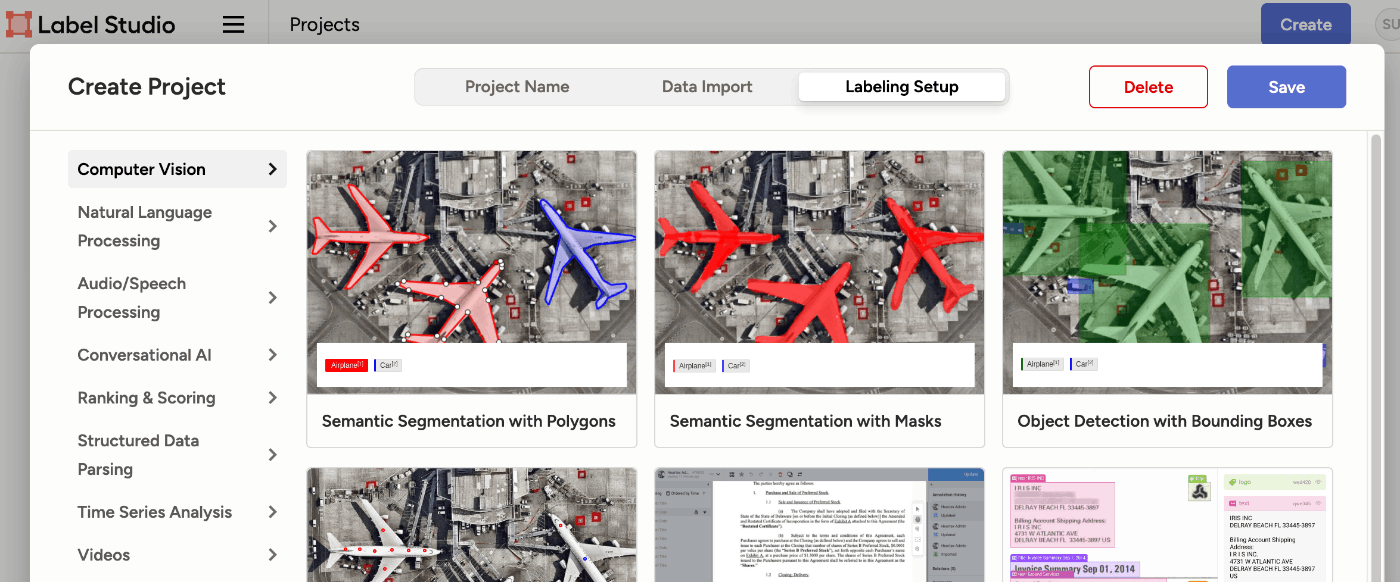Click the Semantic Segmentation with Masks title
This screenshot has height=582, width=1400.
pyautogui.click(x=806, y=421)
